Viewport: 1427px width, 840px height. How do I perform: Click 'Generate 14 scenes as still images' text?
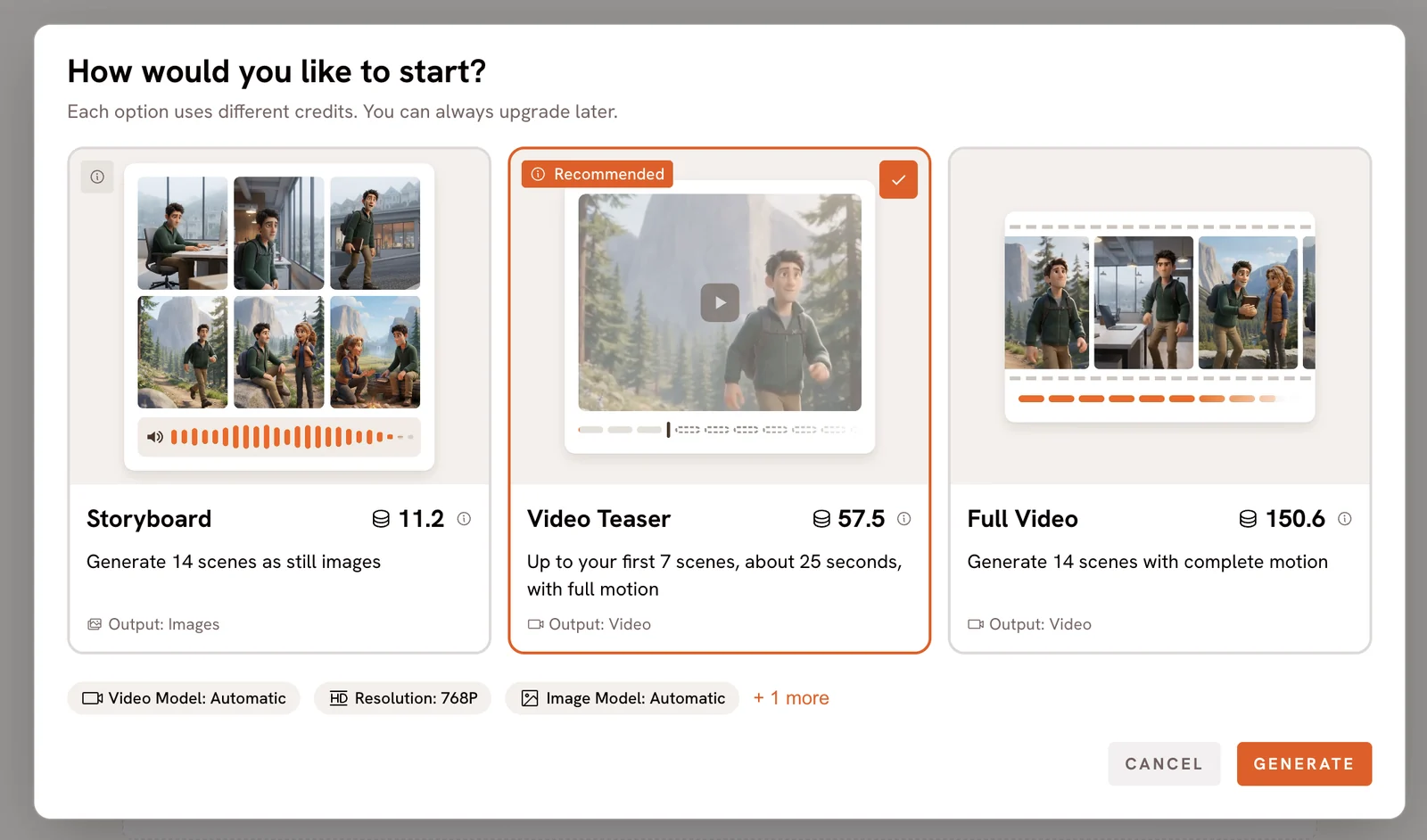click(234, 562)
